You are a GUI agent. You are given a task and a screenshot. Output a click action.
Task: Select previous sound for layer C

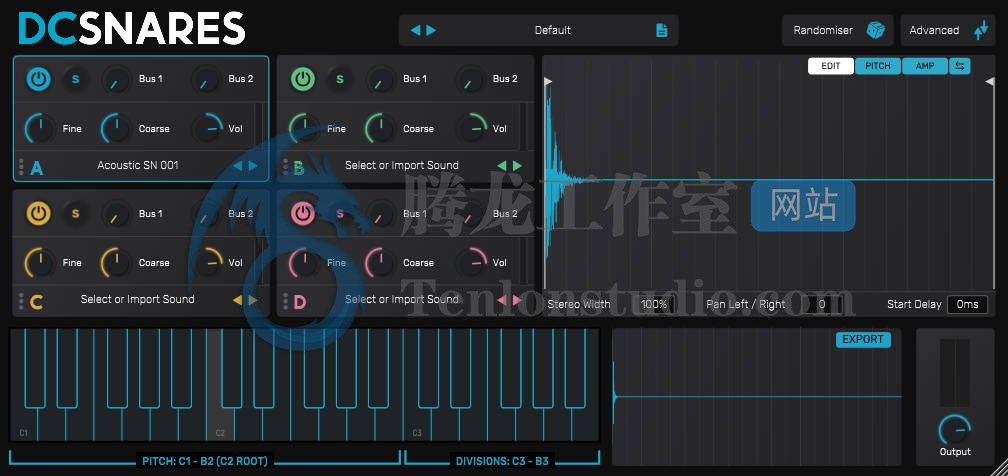click(x=237, y=300)
